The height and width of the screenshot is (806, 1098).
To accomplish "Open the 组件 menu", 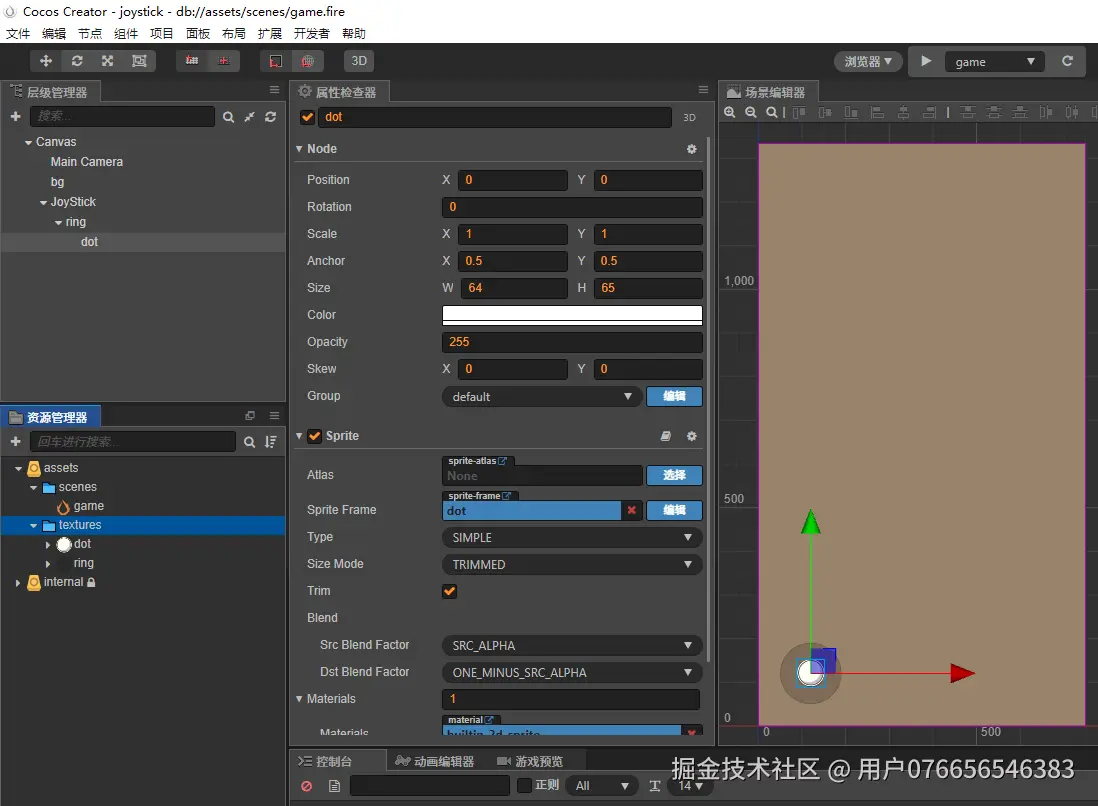I will [126, 34].
